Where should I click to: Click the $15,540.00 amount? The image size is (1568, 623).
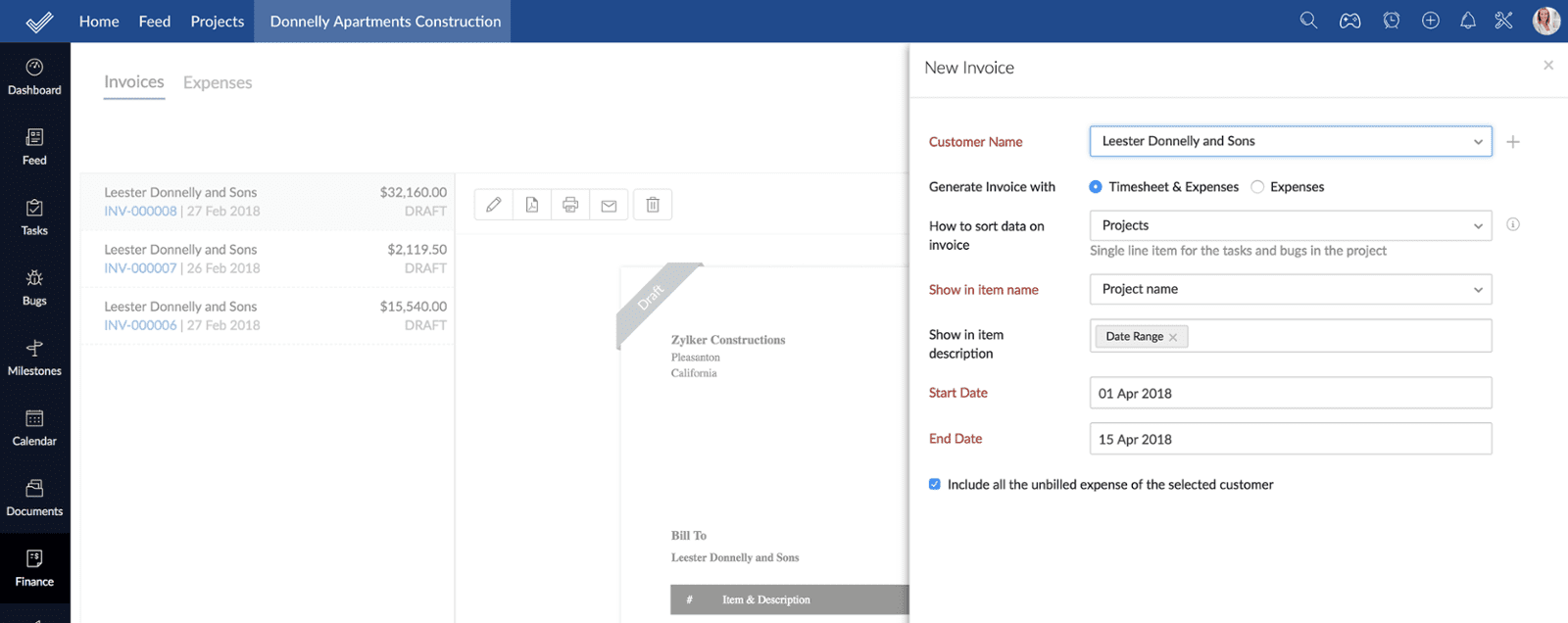(x=413, y=307)
